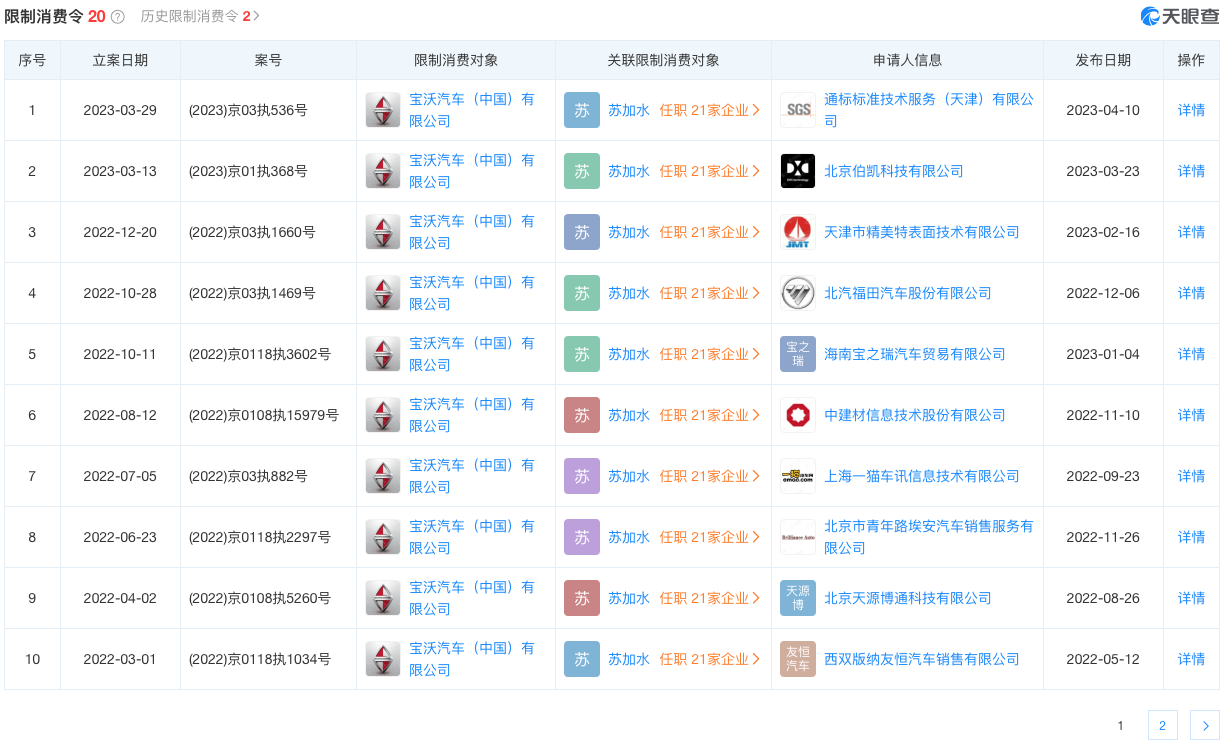Viewport: 1227px width, 746px height.
Task: Click the SGS logo for 通标标准技术服务
Action: [x=798, y=110]
